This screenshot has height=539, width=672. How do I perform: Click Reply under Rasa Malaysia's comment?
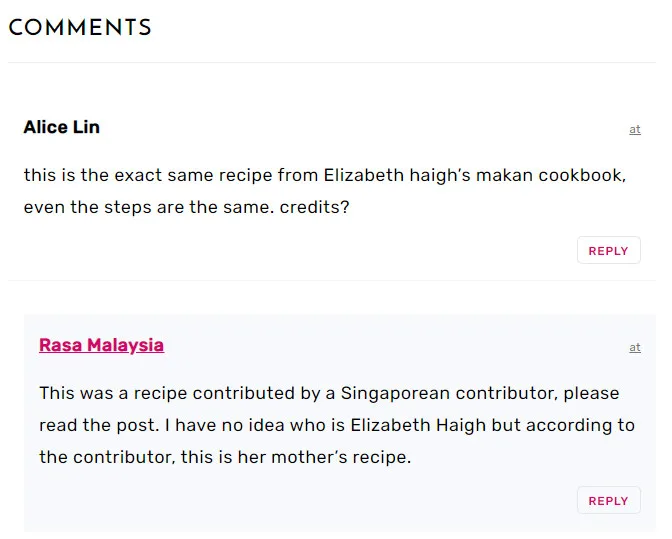click(x=608, y=501)
